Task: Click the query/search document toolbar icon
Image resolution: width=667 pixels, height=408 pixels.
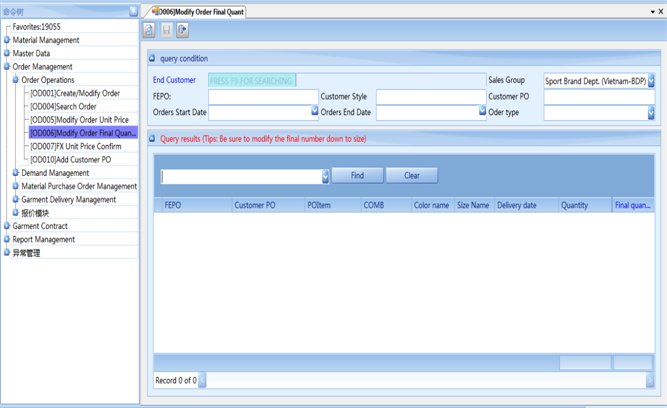Action: (150, 31)
